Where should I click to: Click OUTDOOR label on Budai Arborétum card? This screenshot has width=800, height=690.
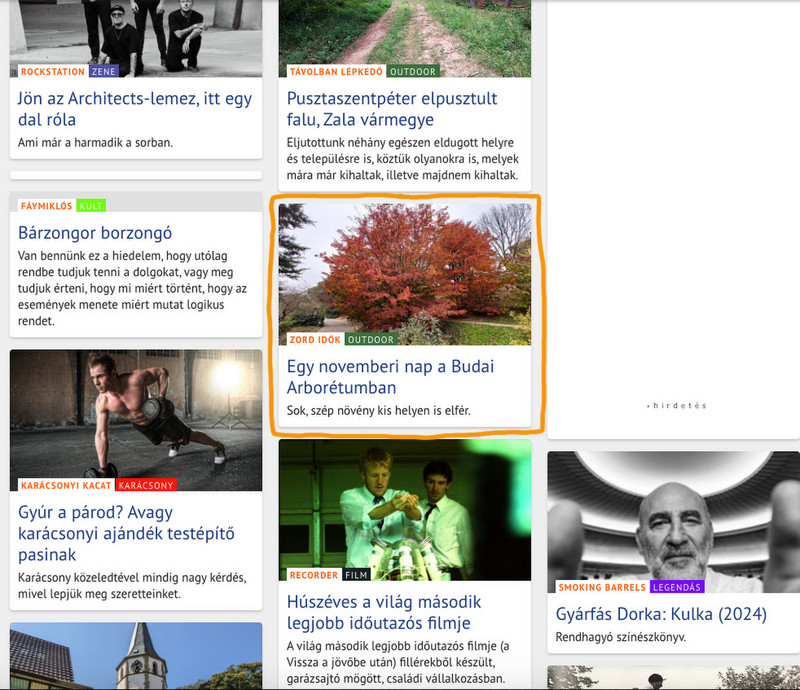click(x=371, y=339)
